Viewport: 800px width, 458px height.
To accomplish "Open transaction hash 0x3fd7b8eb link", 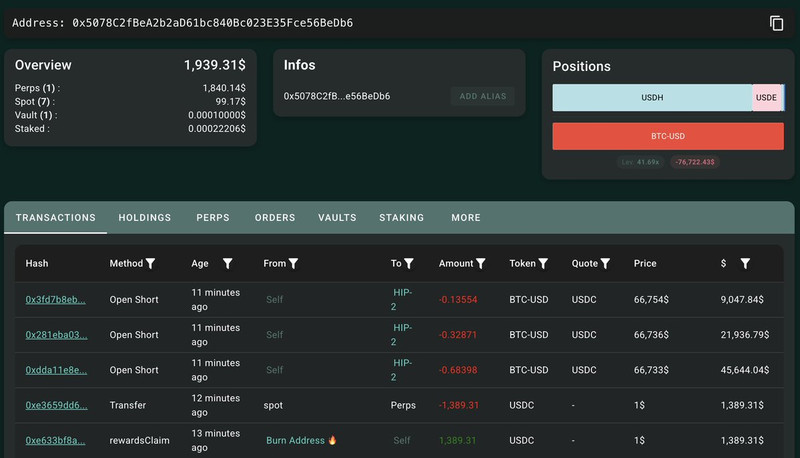I will click(x=56, y=299).
